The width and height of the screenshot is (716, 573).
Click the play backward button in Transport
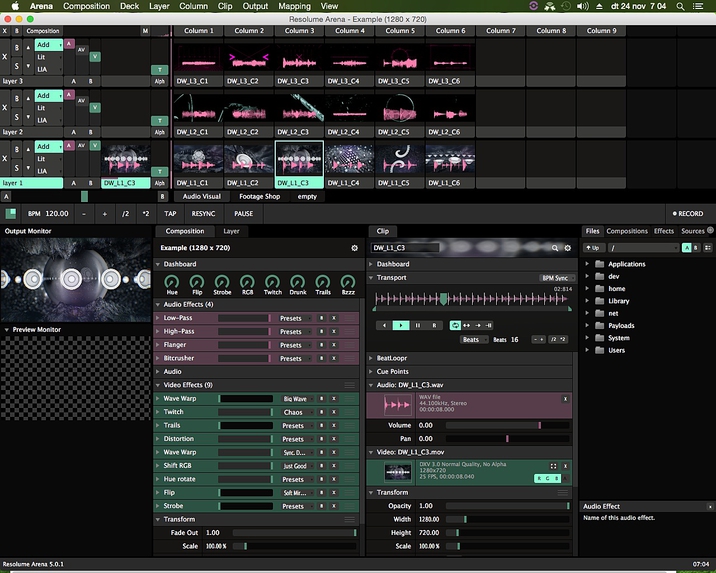383,325
